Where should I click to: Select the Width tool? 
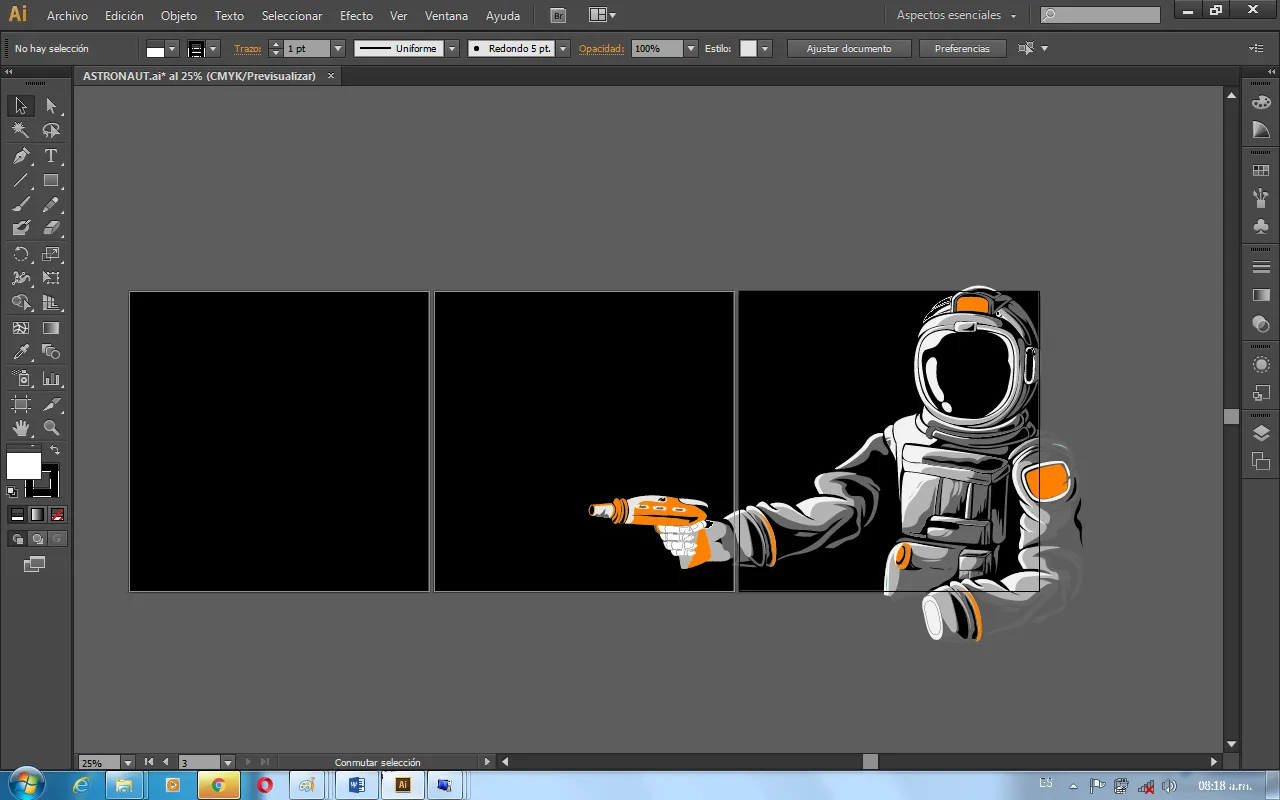[x=21, y=279]
